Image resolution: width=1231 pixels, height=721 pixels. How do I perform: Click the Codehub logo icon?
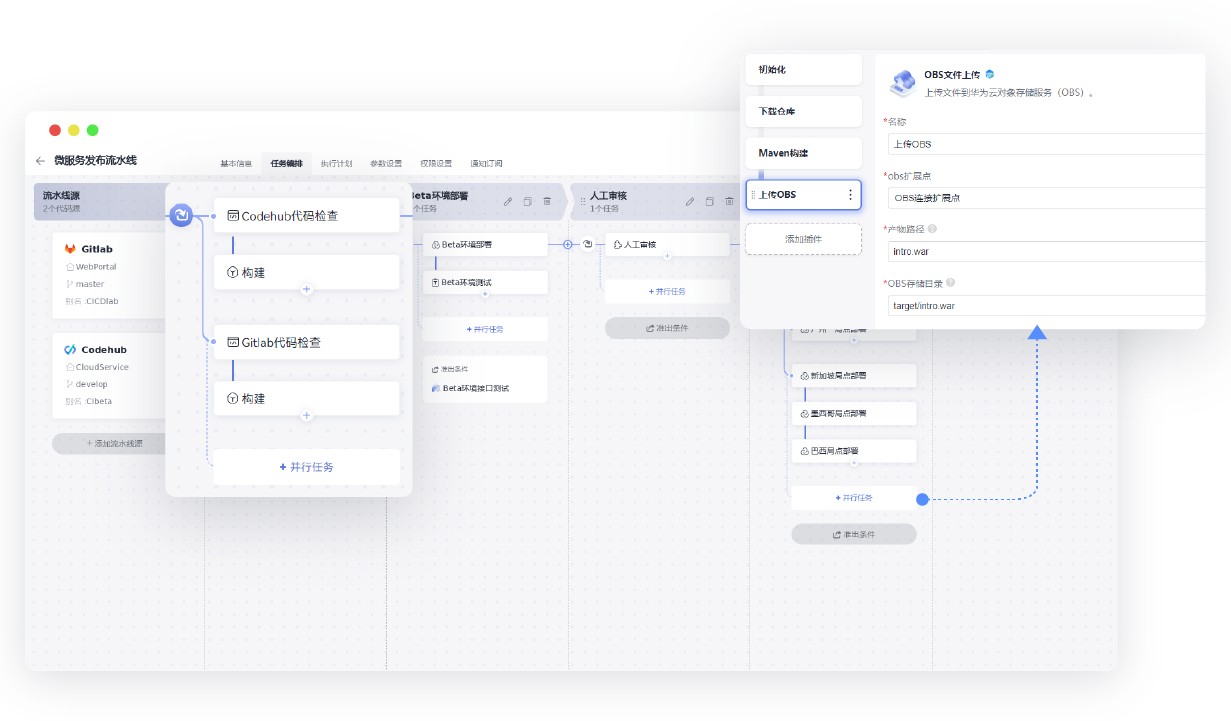click(x=70, y=350)
